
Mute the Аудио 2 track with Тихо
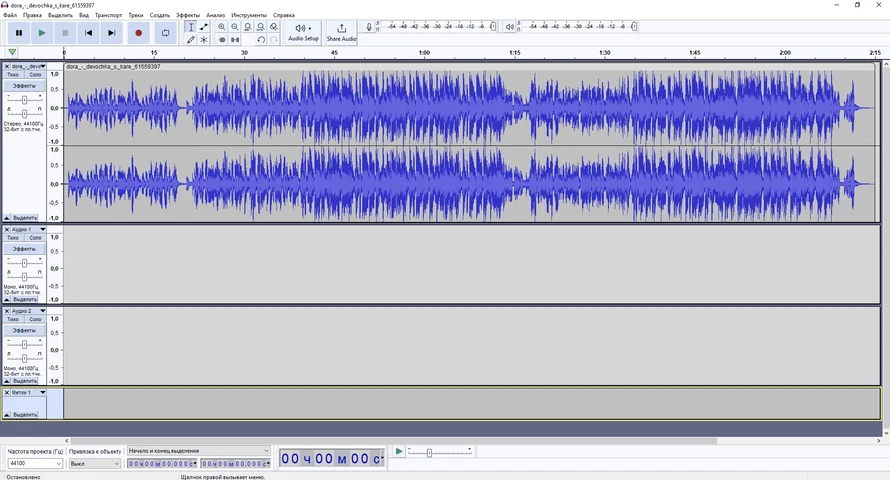[13, 320]
